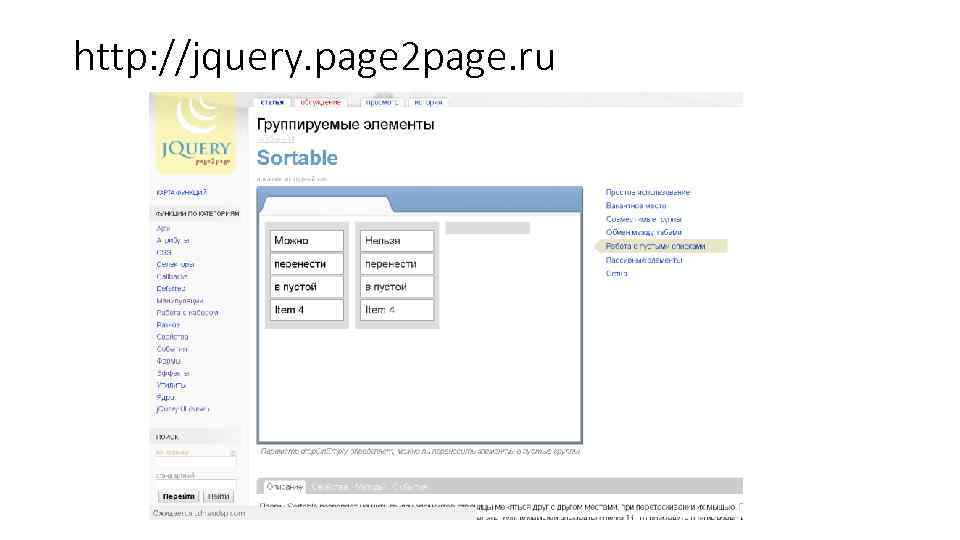Open 'Утилиты' category in sidebar
This screenshot has height=540, width=960.
point(171,385)
